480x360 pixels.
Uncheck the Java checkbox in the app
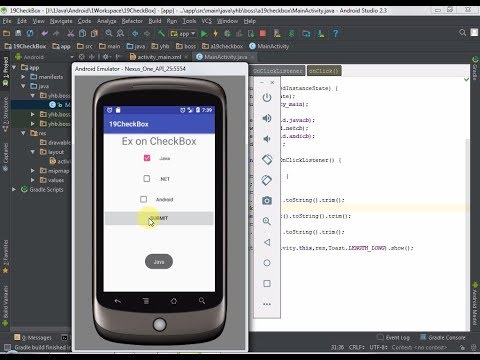click(147, 158)
